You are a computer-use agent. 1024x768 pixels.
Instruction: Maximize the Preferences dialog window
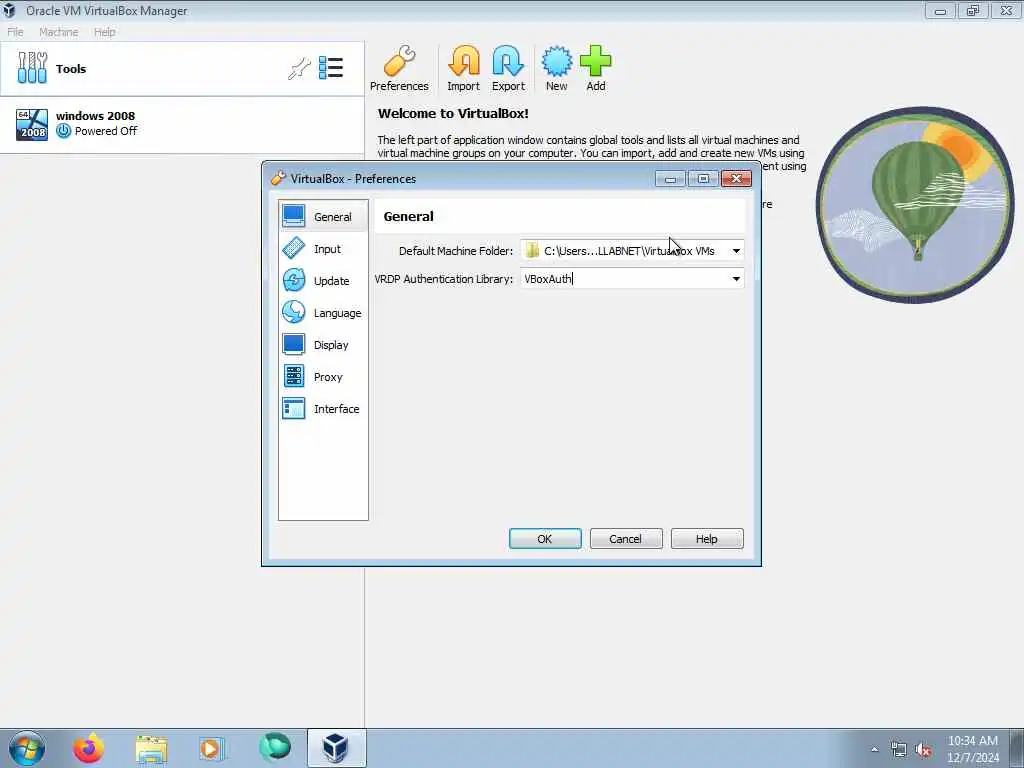coord(703,179)
